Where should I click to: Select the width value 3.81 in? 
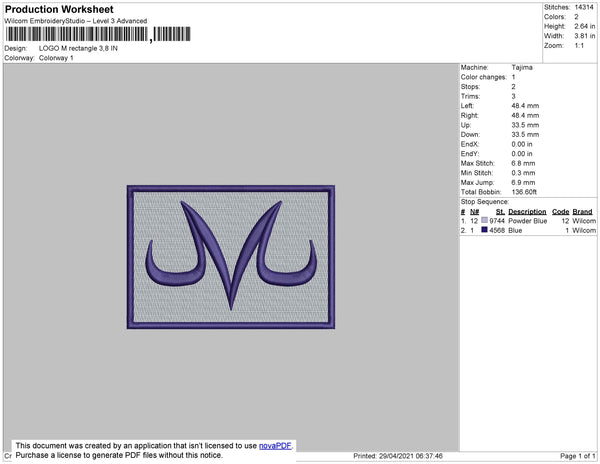coord(585,36)
